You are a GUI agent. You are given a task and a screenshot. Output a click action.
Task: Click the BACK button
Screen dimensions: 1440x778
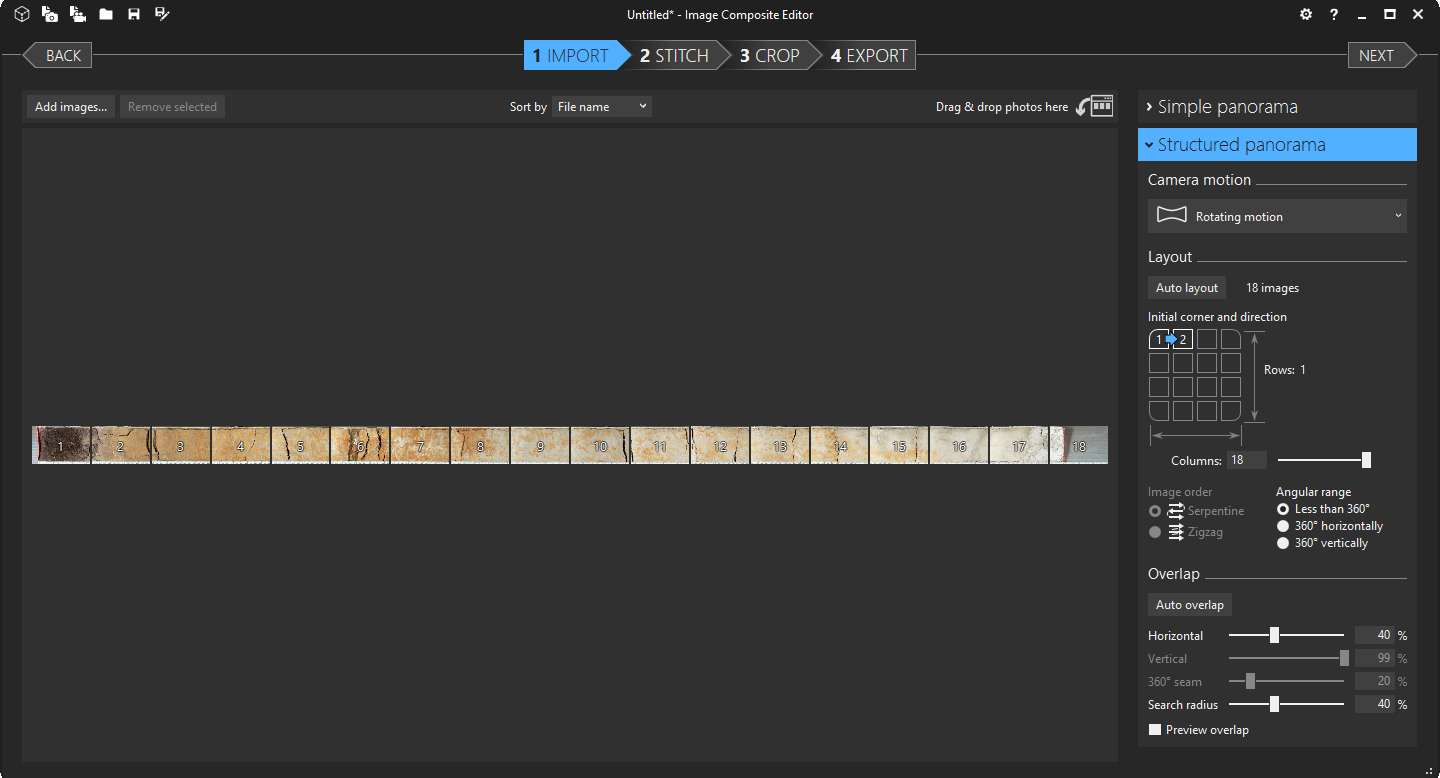click(x=58, y=56)
